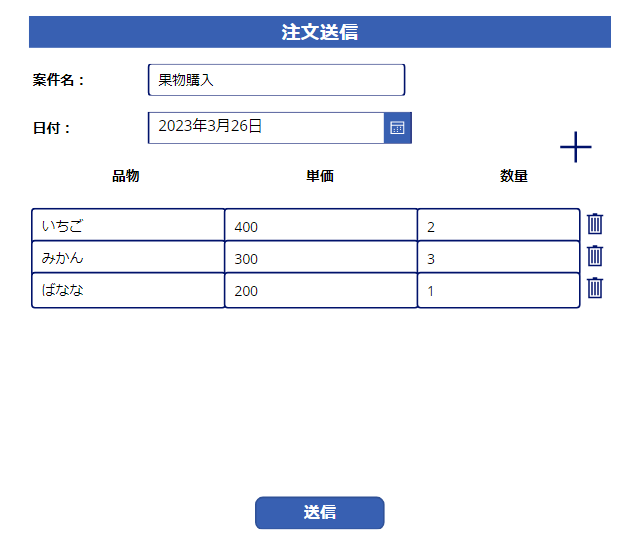Edit the 案件名 field containing 果物購入
The image size is (621, 549).
276,80
